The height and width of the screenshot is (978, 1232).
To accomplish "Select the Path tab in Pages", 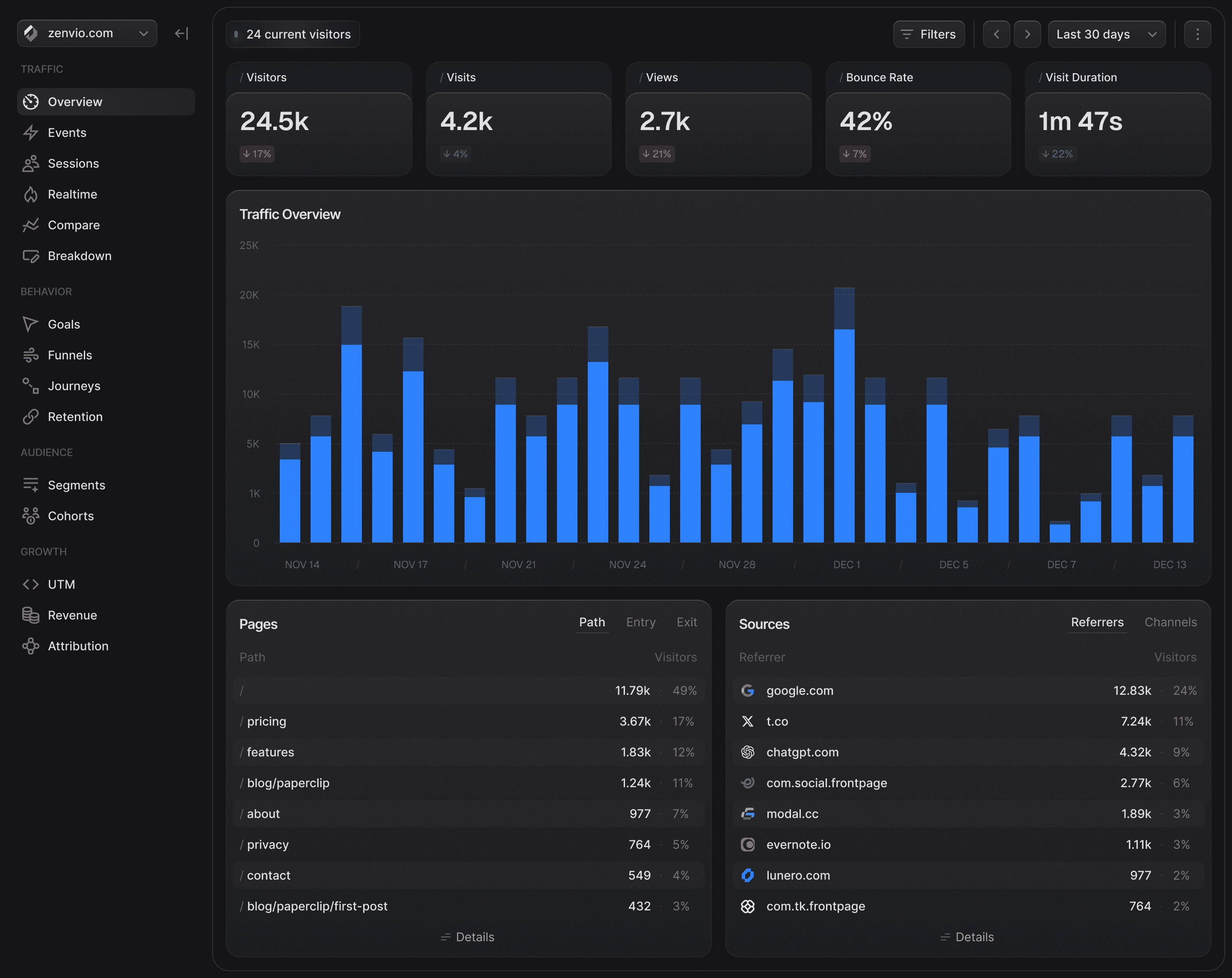I will [592, 622].
